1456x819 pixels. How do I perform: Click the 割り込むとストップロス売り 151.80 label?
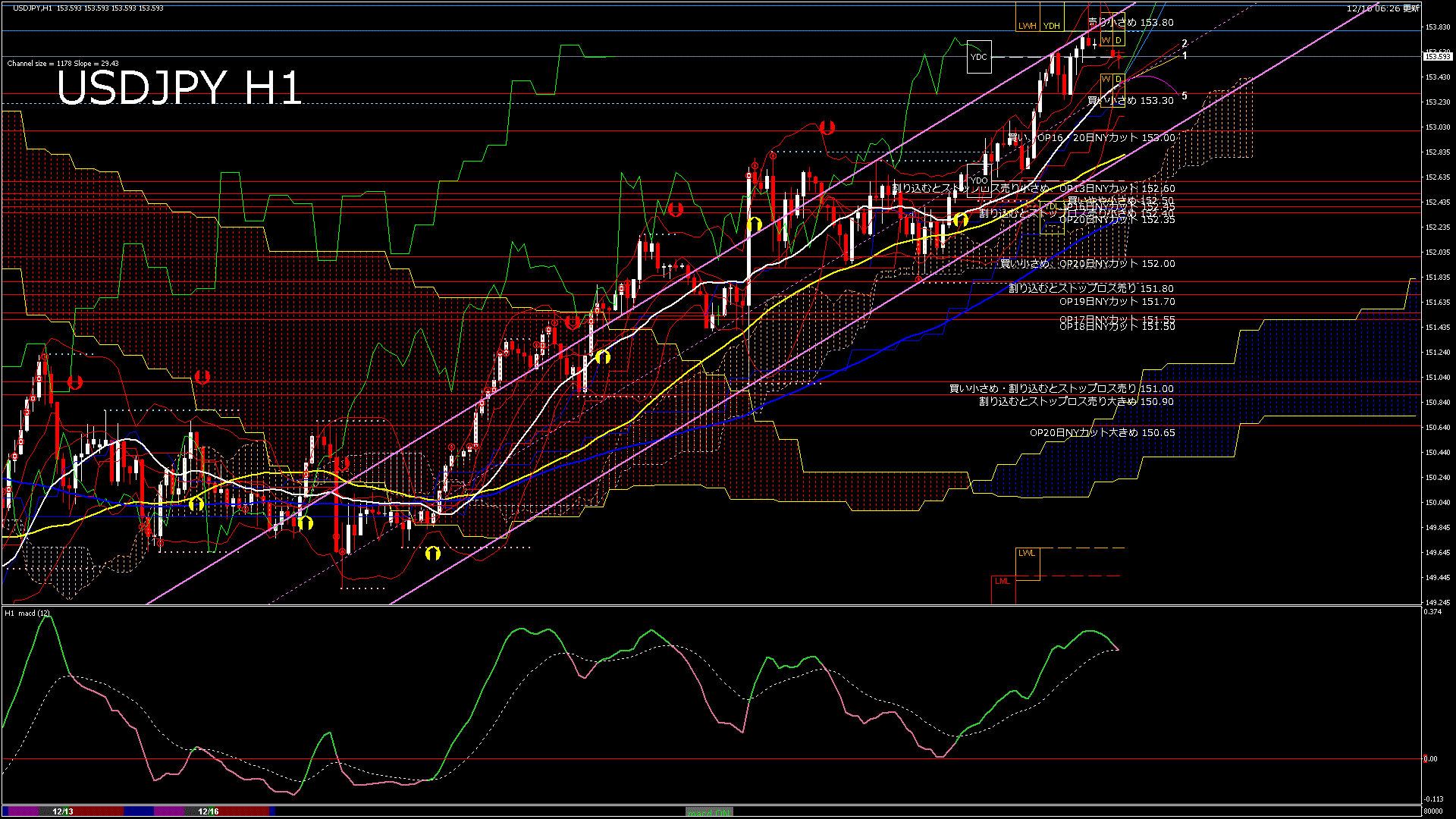(1090, 288)
